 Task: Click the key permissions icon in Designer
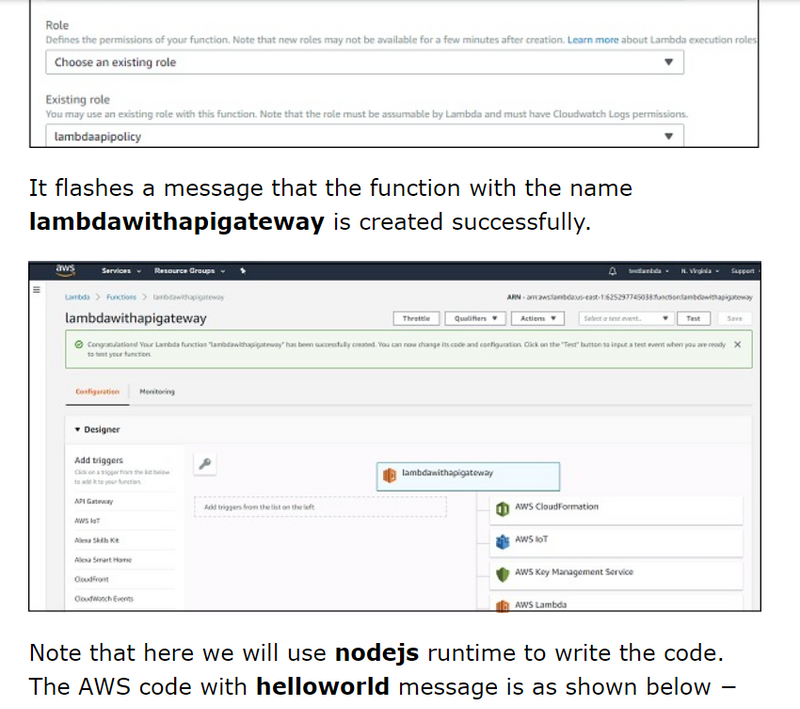click(x=205, y=464)
